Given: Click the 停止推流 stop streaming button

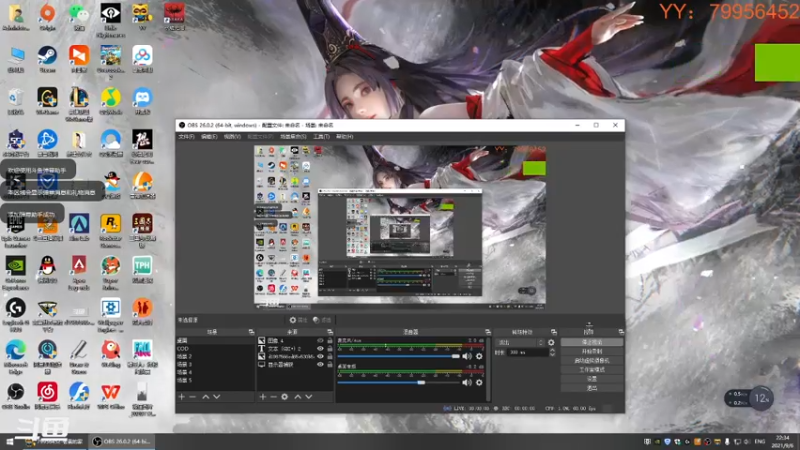Looking at the screenshot, I should (x=592, y=342).
